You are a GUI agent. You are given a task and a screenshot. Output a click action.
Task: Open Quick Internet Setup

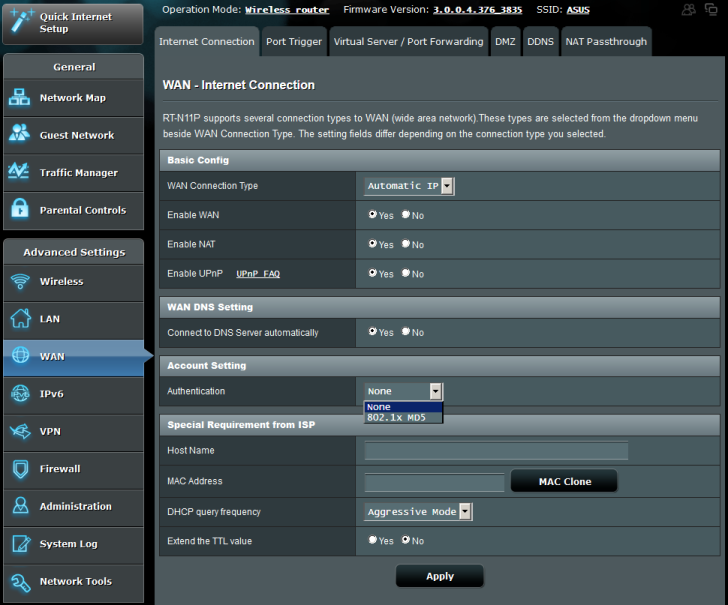pos(73,24)
